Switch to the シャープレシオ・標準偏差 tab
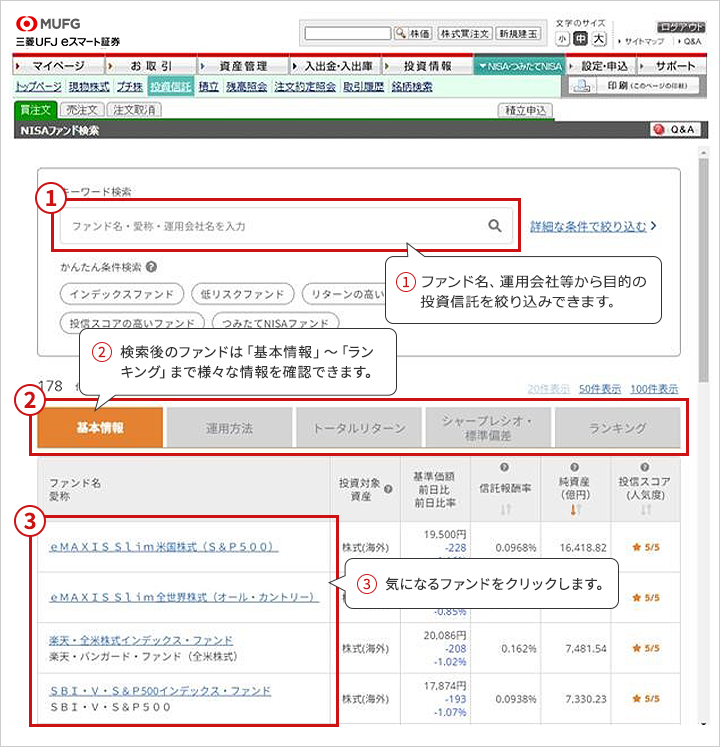The width and height of the screenshot is (720, 747). tap(488, 427)
